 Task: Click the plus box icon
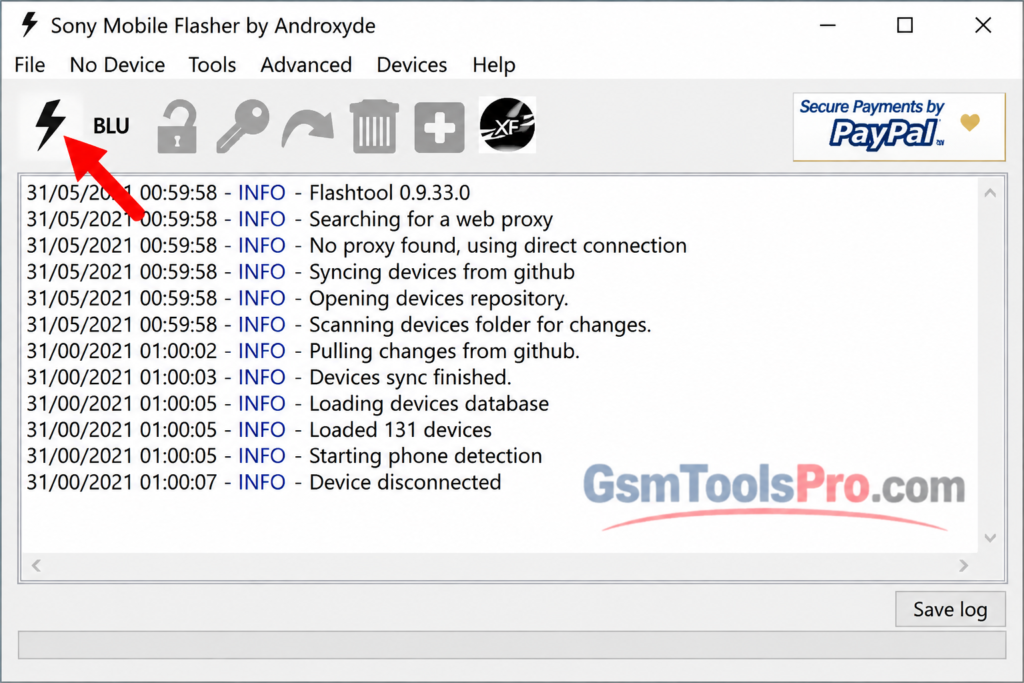click(440, 127)
